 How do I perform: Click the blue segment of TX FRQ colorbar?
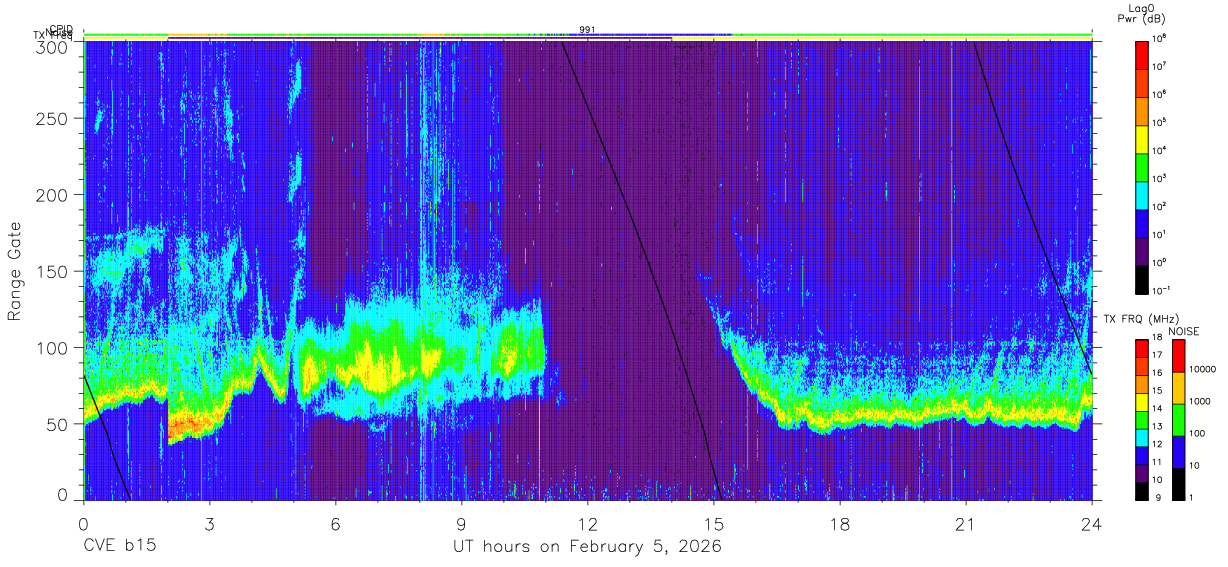(1142, 456)
